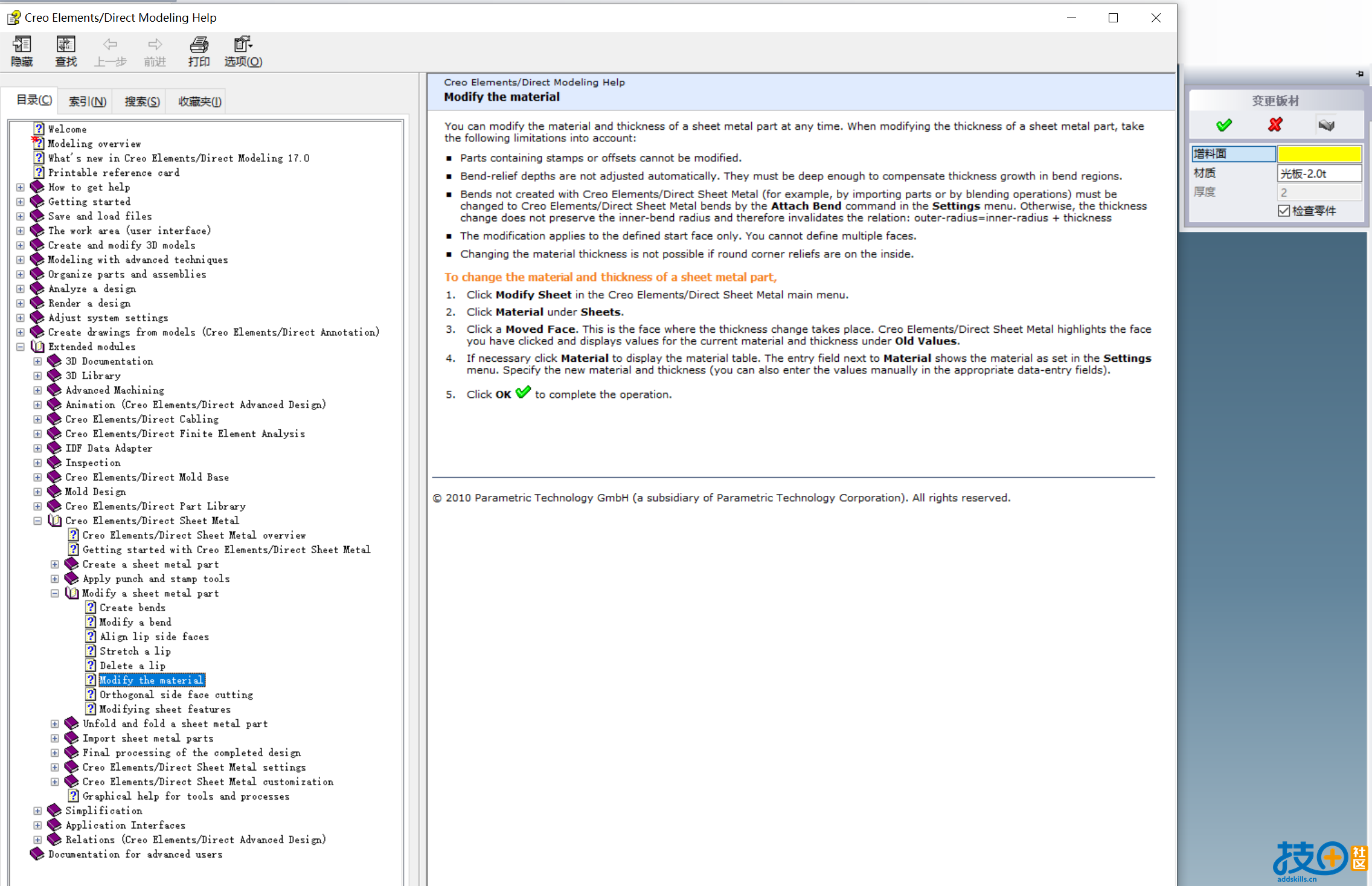Screen dimensions: 1372x886
Task: Click the book icon beside Simplification
Action: [54, 810]
